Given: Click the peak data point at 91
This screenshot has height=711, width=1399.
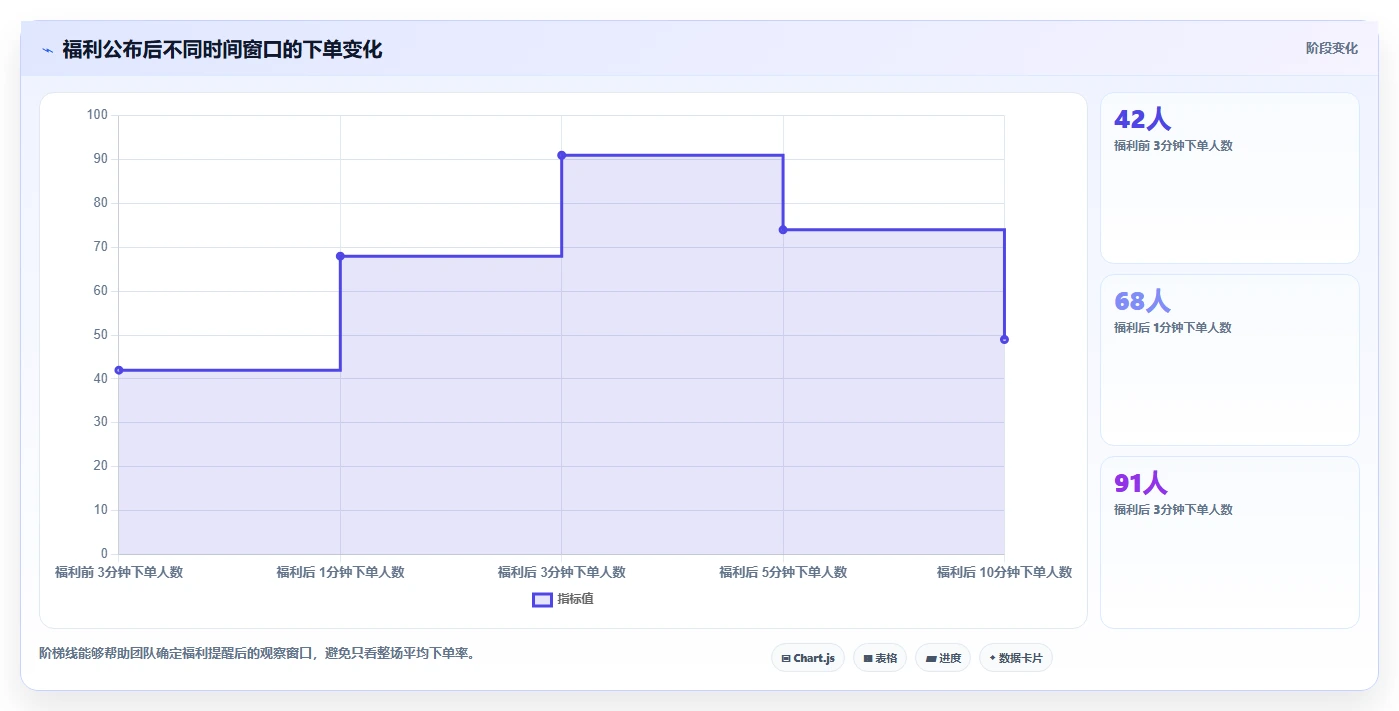Looking at the screenshot, I should point(562,155).
